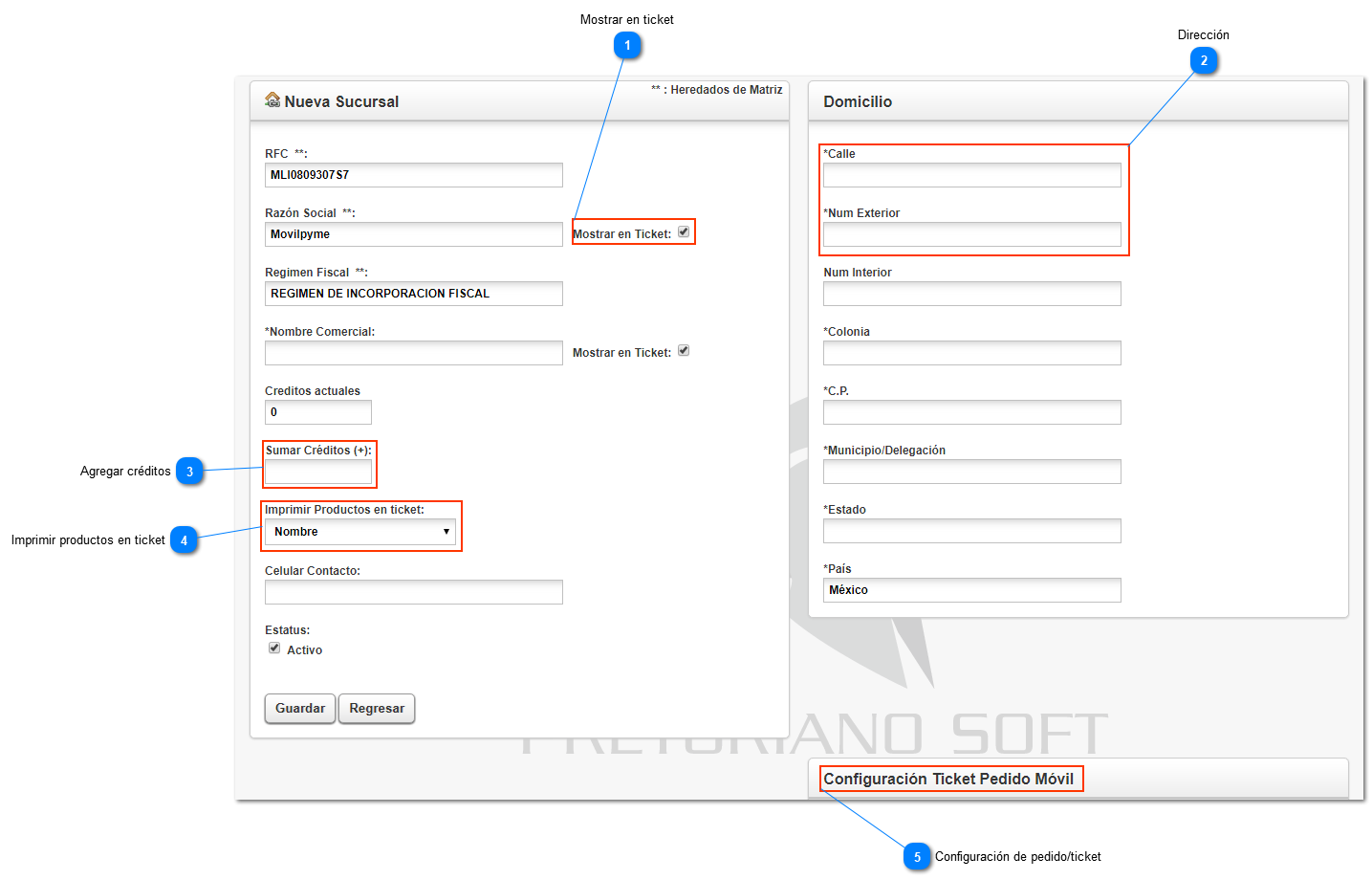Viewport: 1372px width, 880px height.
Task: Click the Num Exterior field
Action: pyautogui.click(x=972, y=234)
